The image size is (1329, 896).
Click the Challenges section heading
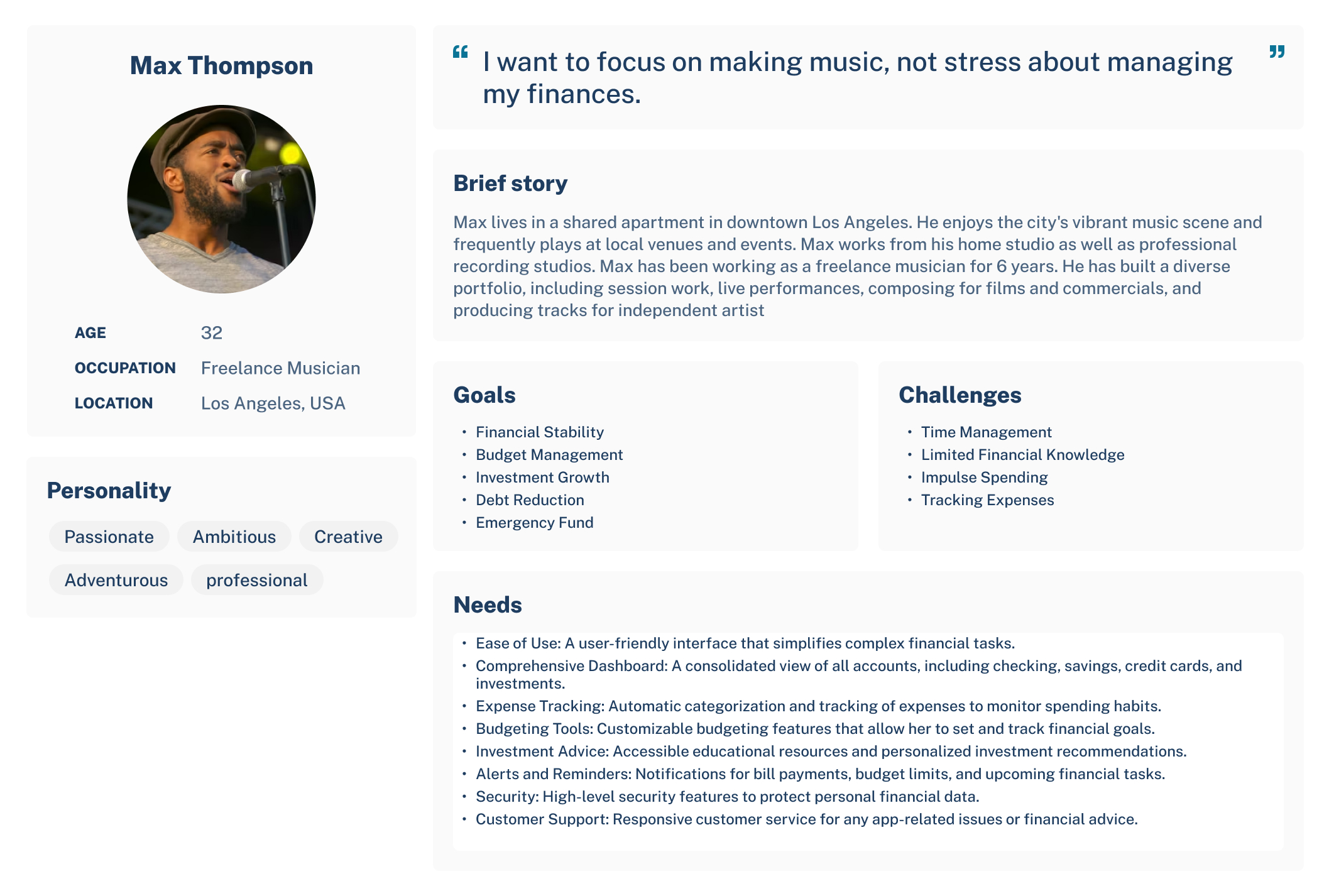click(960, 395)
